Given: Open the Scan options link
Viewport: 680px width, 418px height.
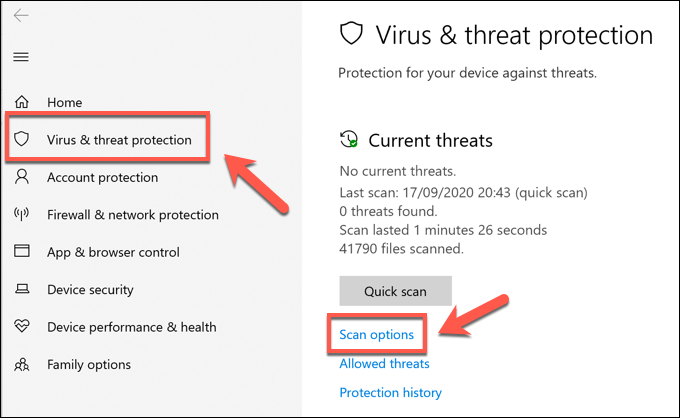Looking at the screenshot, I should coord(377,334).
